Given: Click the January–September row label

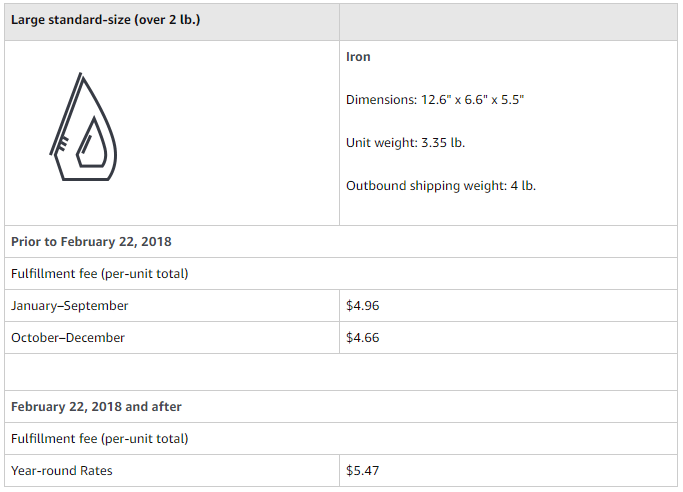Looking at the screenshot, I should click(x=70, y=306).
